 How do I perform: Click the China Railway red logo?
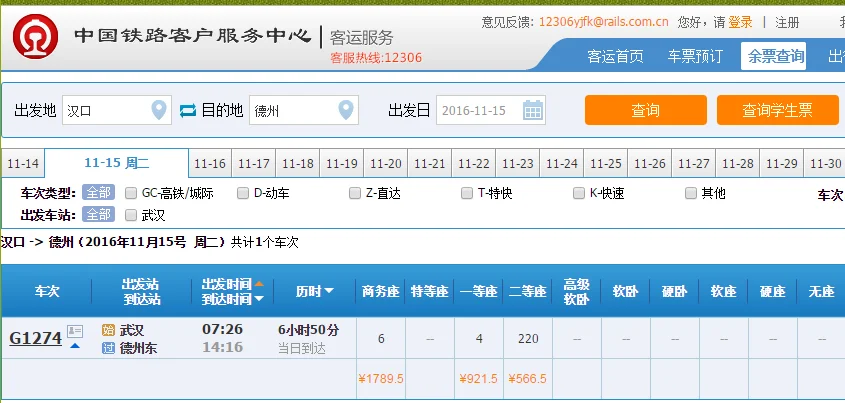pyautogui.click(x=36, y=36)
